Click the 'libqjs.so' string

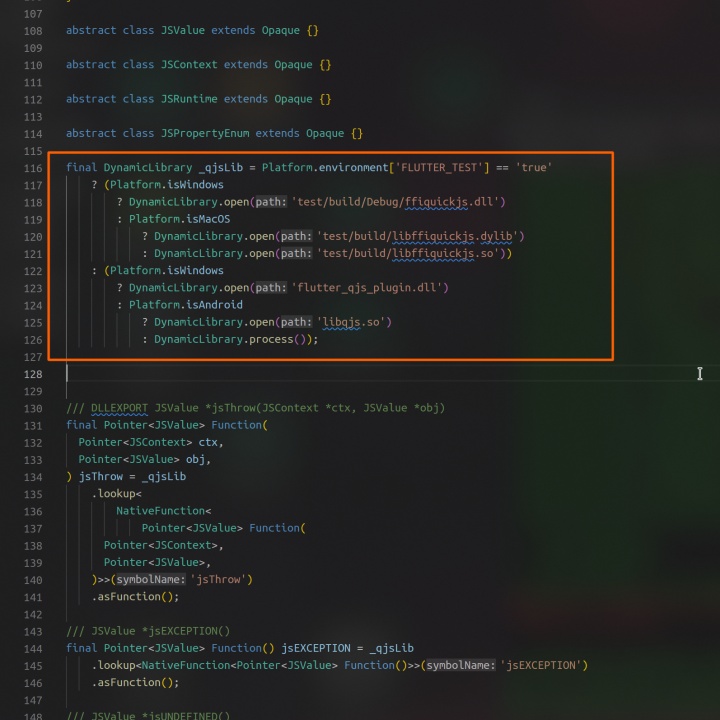point(351,322)
